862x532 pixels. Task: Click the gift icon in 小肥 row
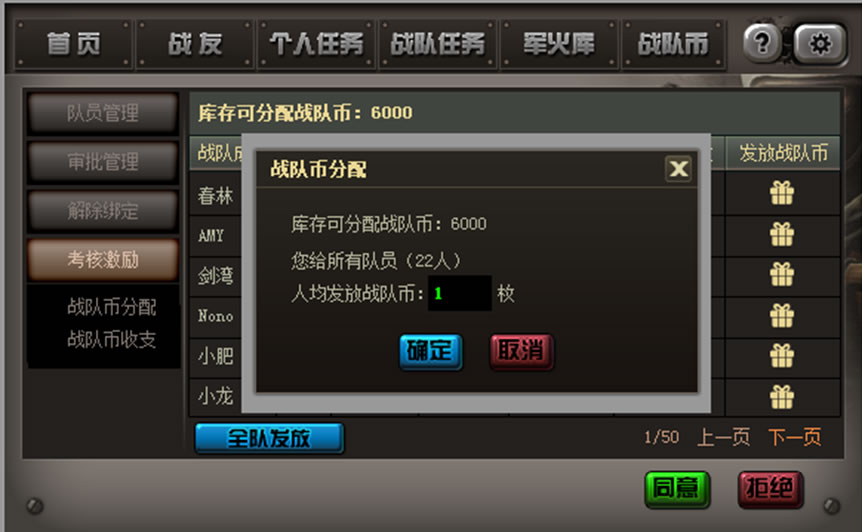pos(782,356)
